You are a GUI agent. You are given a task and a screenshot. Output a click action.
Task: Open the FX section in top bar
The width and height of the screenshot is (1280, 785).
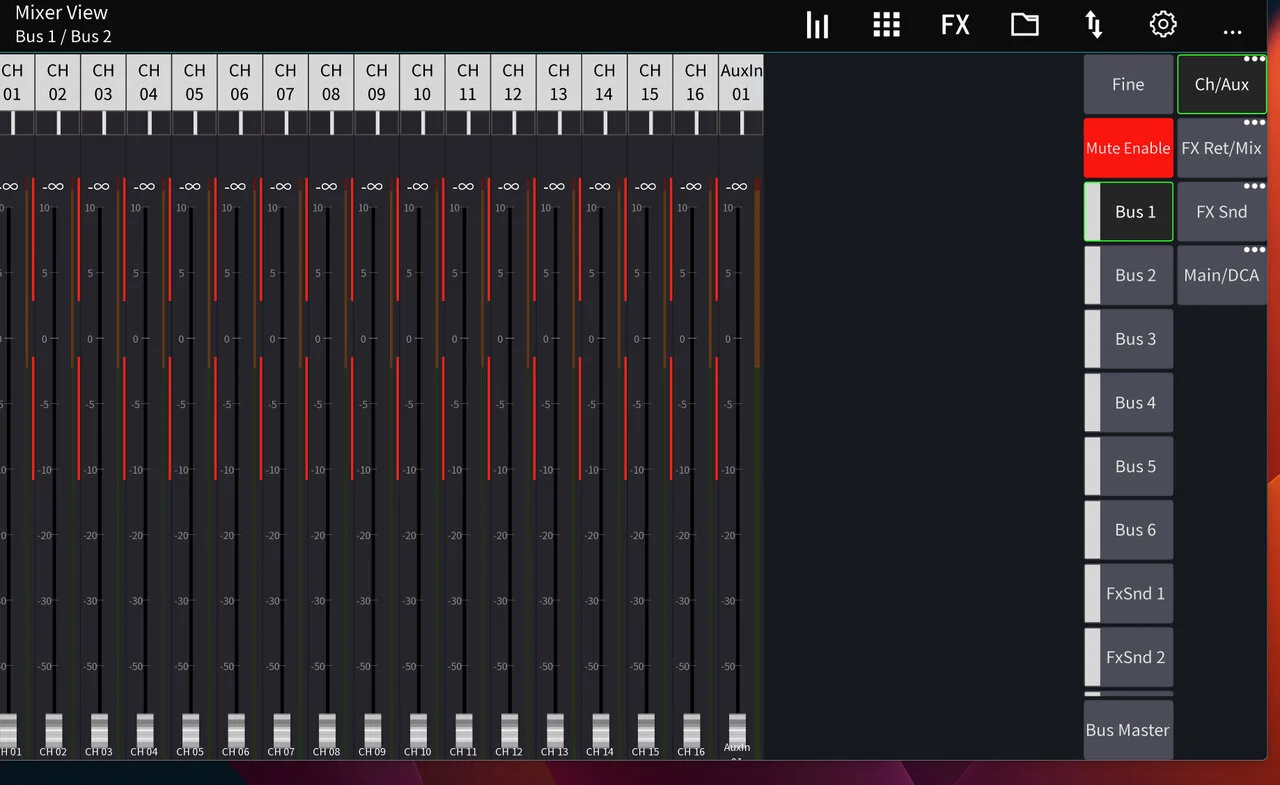coord(955,25)
